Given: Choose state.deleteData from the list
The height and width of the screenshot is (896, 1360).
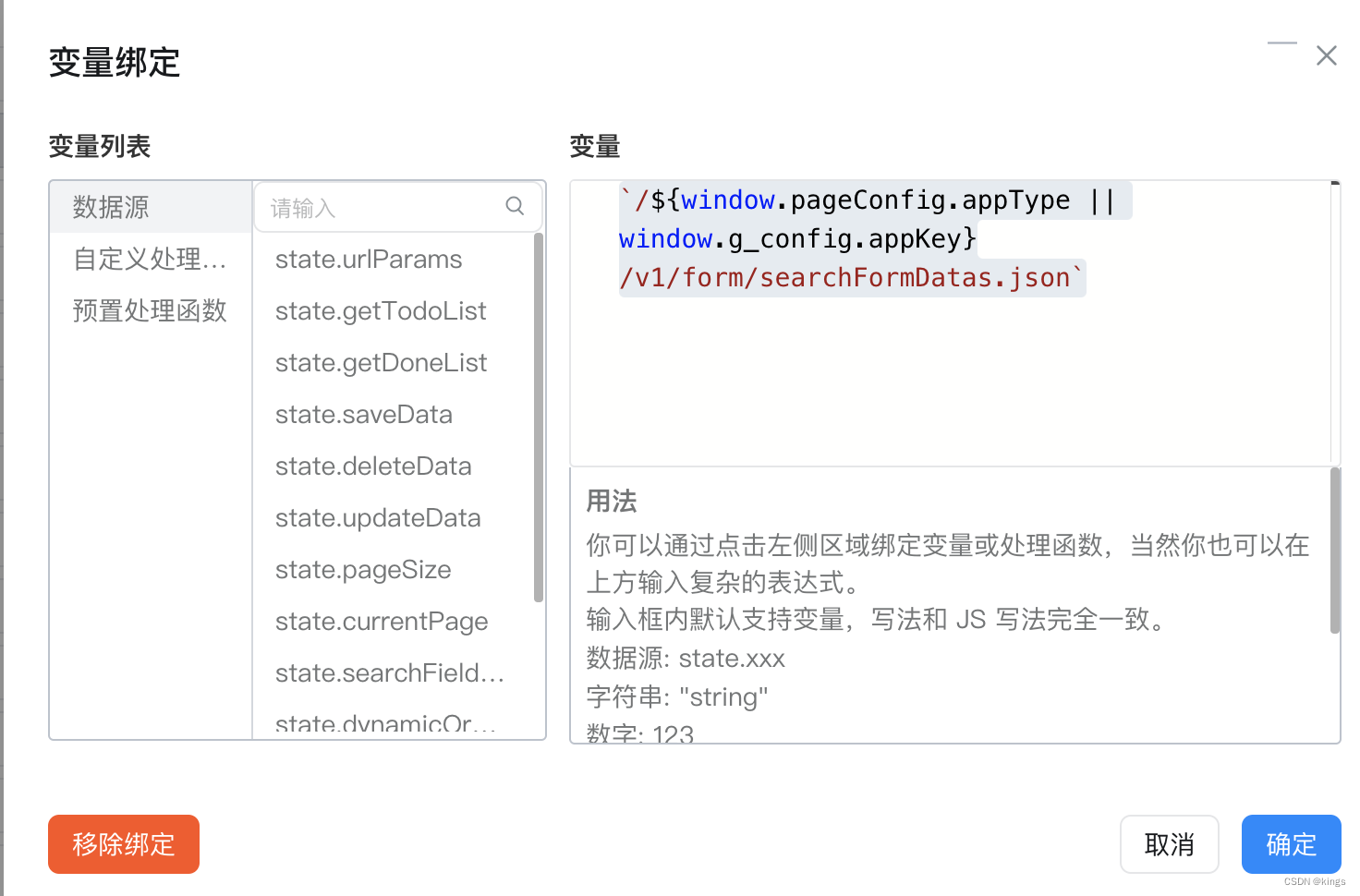Looking at the screenshot, I should click(373, 466).
